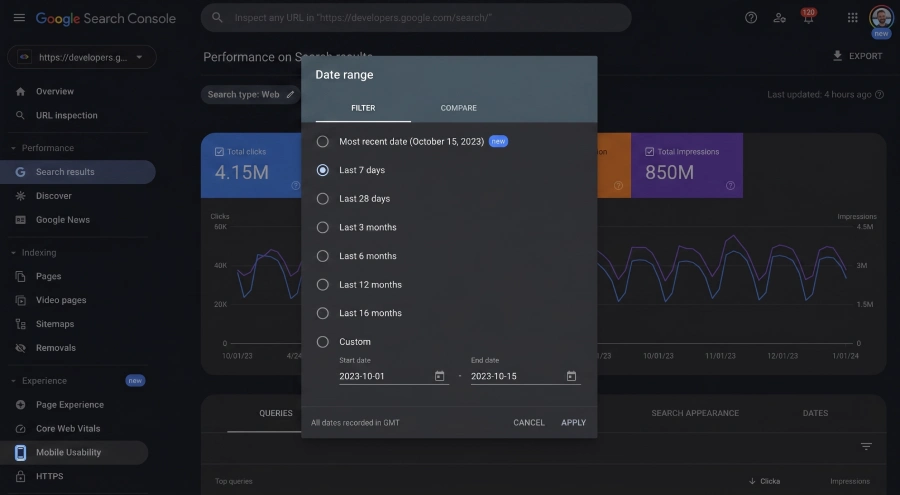Open the Queries tab
This screenshot has height=495, width=900.
pyautogui.click(x=276, y=413)
